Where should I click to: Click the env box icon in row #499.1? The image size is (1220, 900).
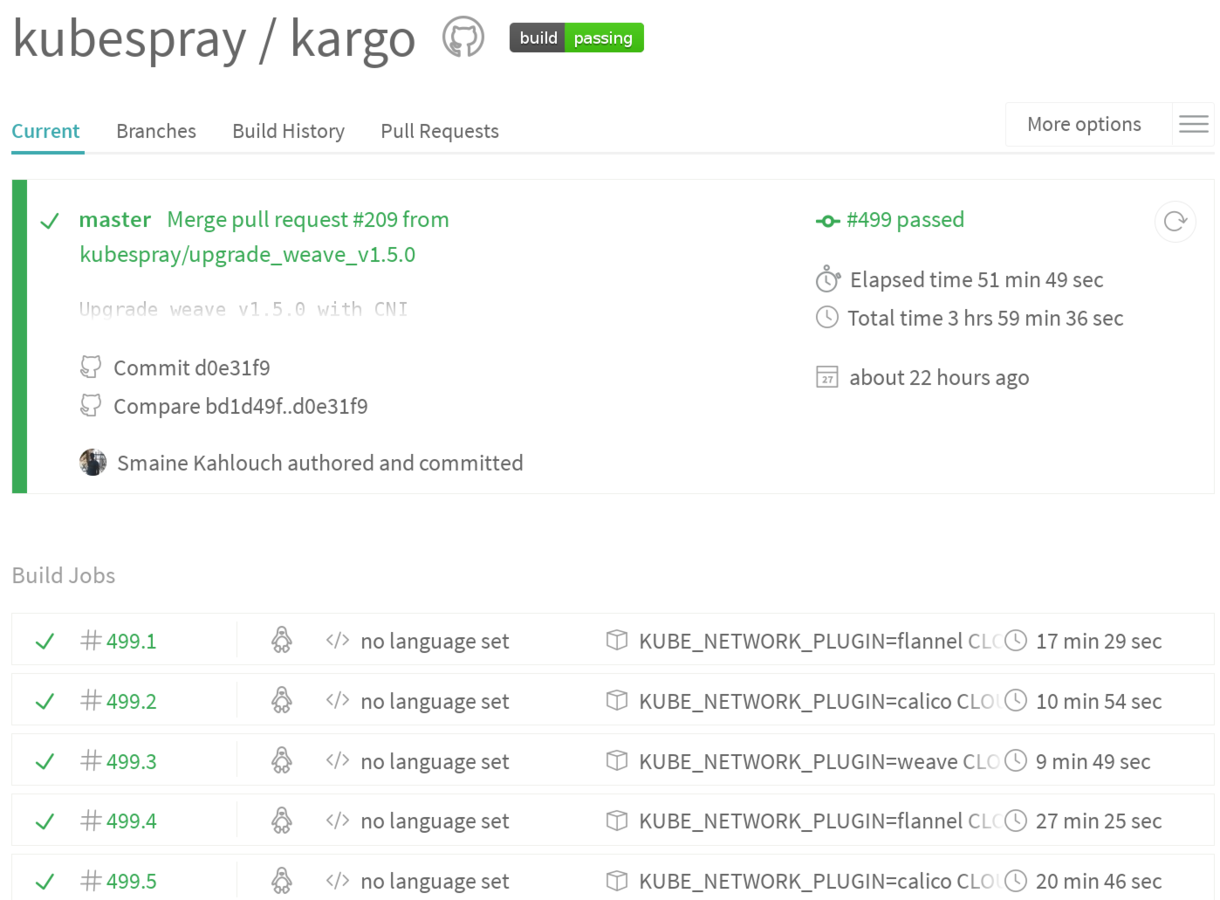[617, 640]
